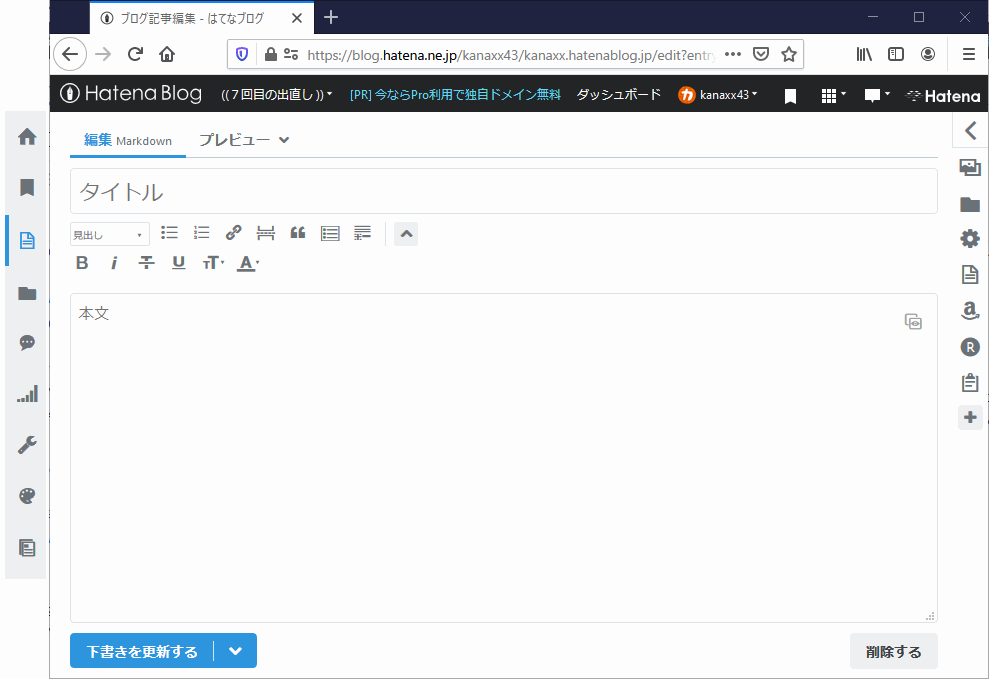Click the Hatena logo at header right

tap(943, 96)
